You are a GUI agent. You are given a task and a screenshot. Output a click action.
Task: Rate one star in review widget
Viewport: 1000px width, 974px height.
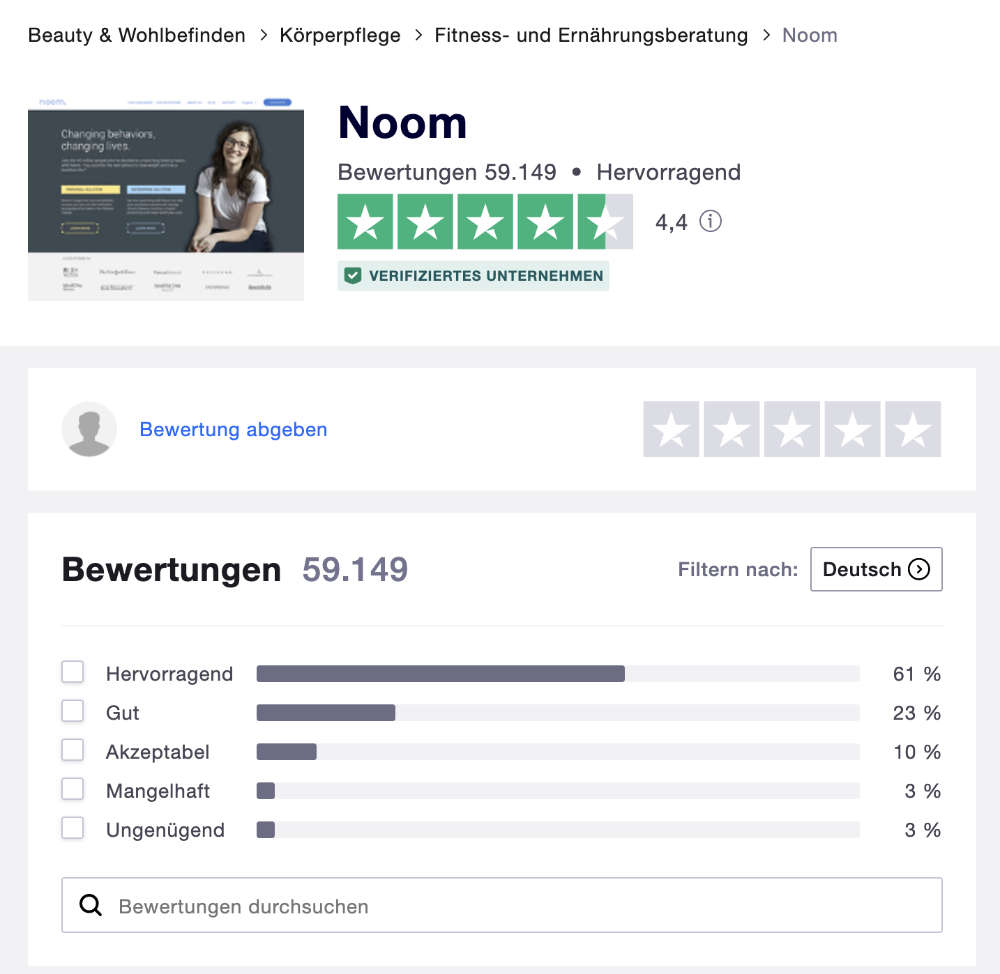[x=671, y=429]
